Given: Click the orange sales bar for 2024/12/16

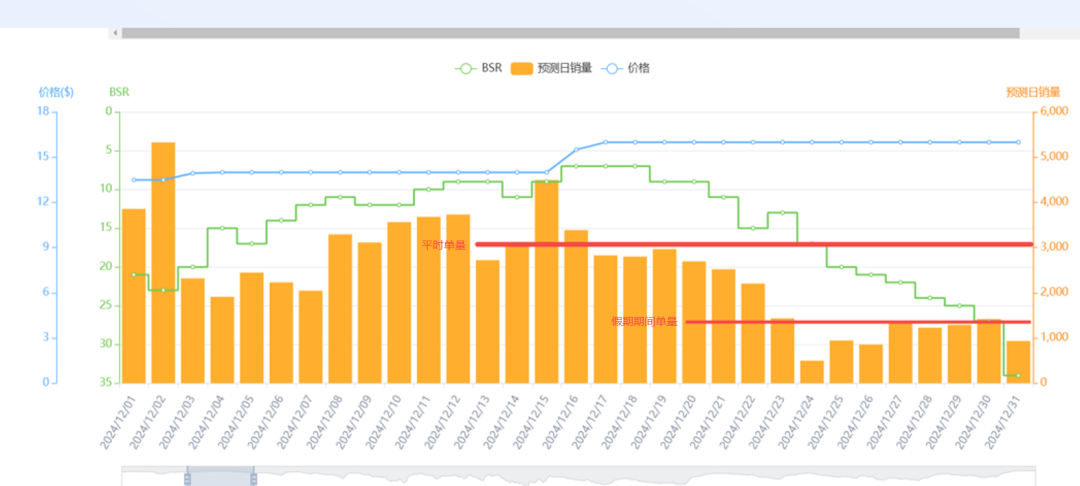Looking at the screenshot, I should 576,306.
